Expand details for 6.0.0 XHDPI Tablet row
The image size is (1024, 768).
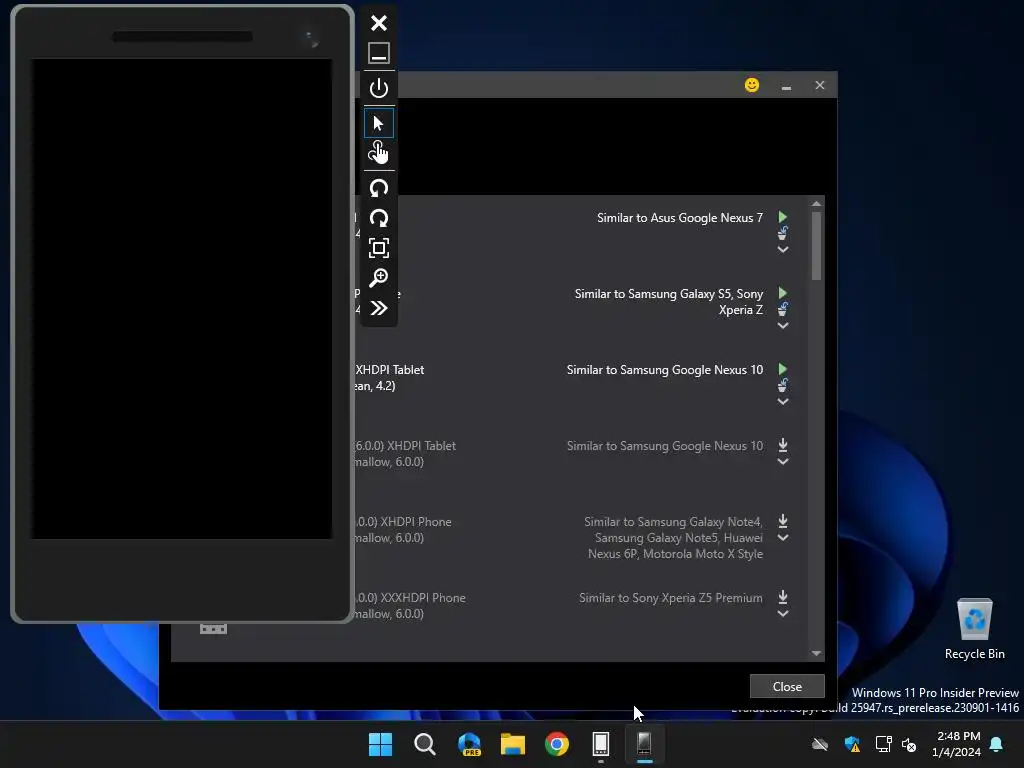coord(783,462)
